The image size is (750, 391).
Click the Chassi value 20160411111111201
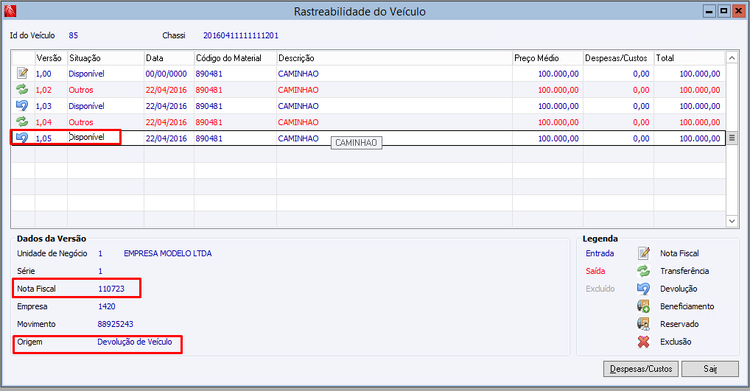[241, 35]
